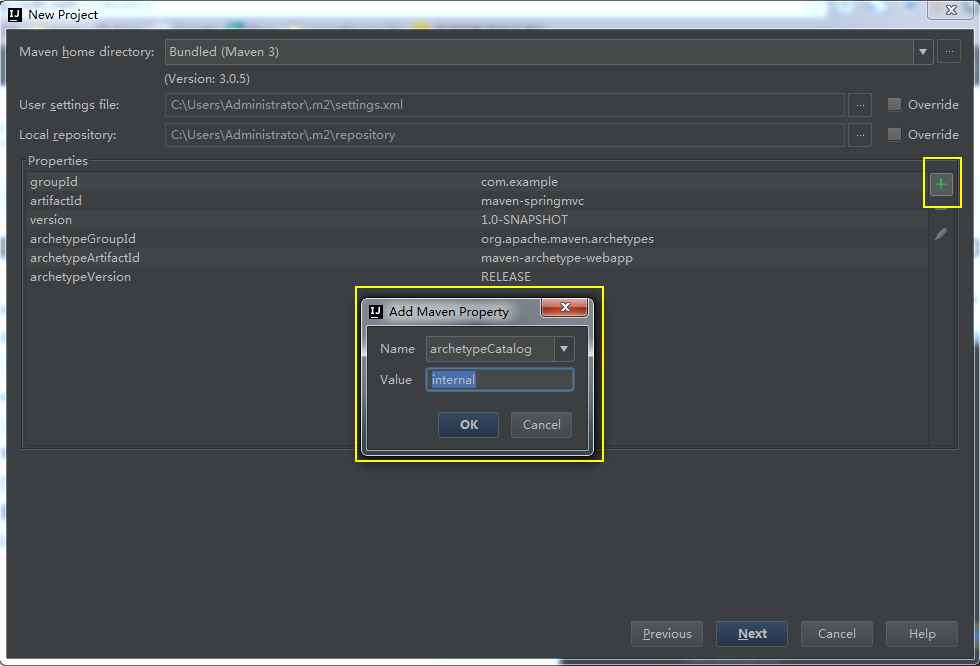This screenshot has height=666, width=980.
Task: Click the Value field containing internal
Action: 499,380
